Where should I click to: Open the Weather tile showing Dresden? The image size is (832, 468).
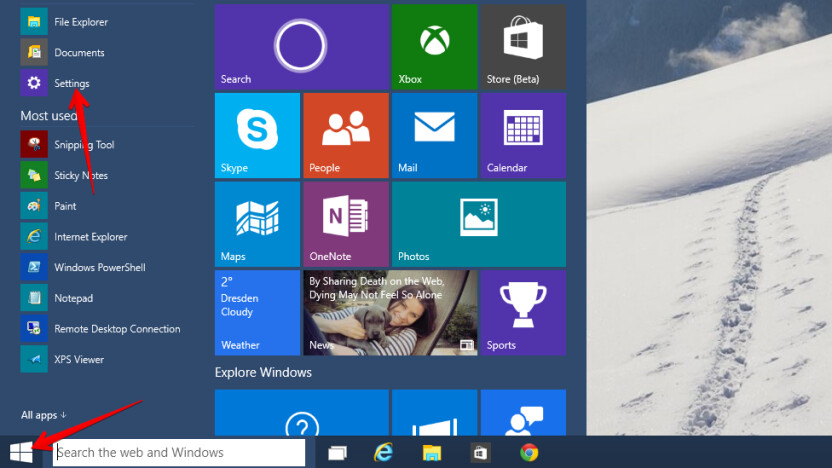(257, 313)
